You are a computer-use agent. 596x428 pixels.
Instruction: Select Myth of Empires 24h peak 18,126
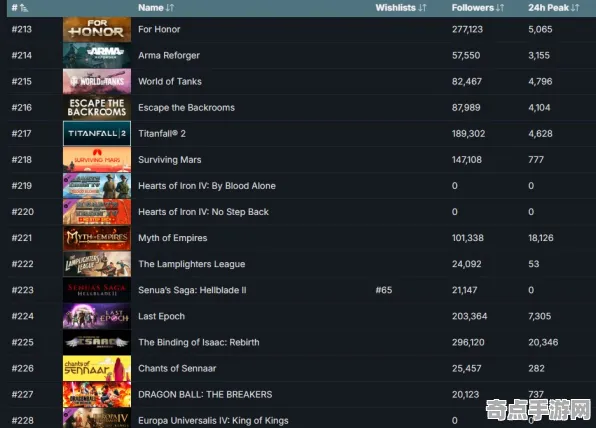541,238
